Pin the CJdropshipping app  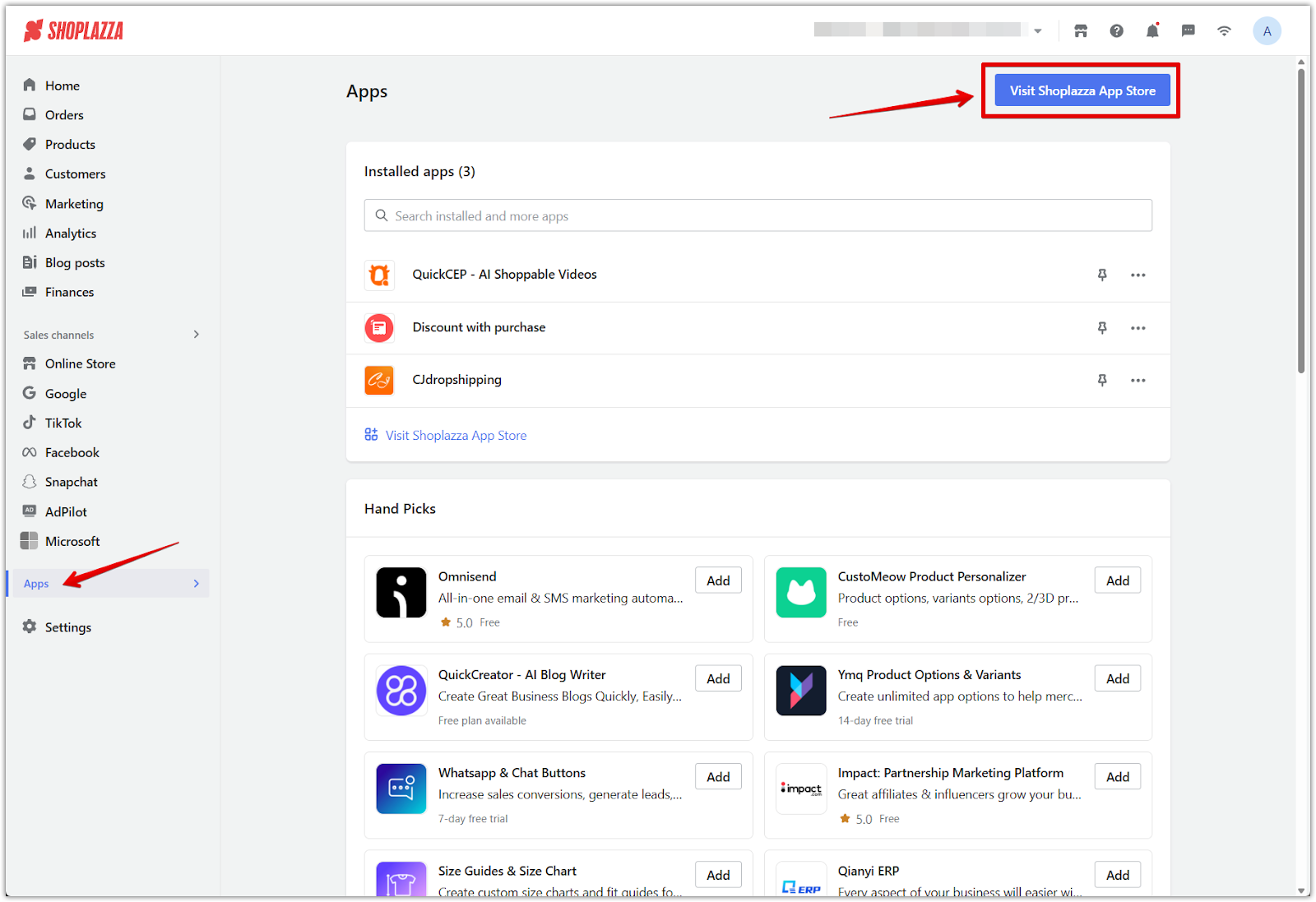(x=1102, y=381)
